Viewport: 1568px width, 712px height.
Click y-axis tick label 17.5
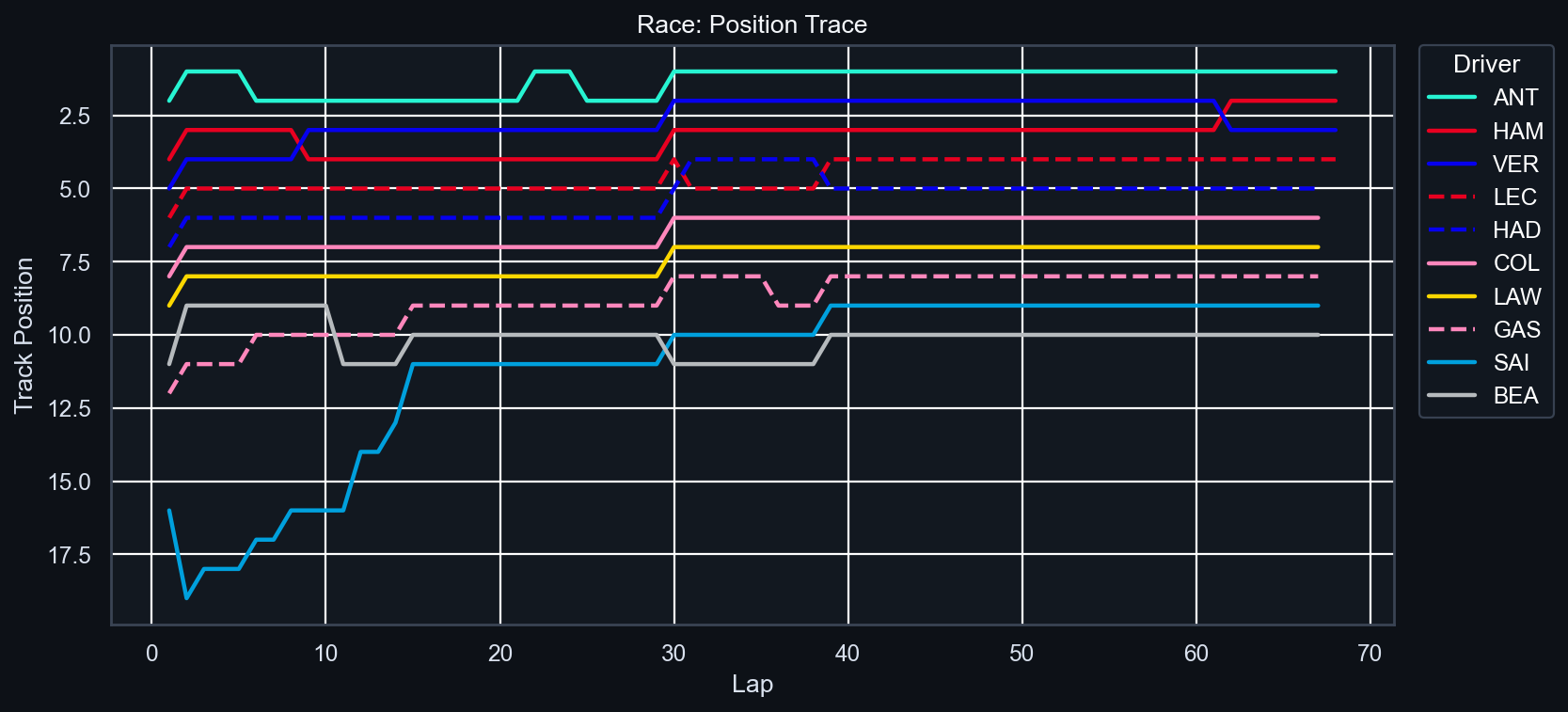pos(70,556)
